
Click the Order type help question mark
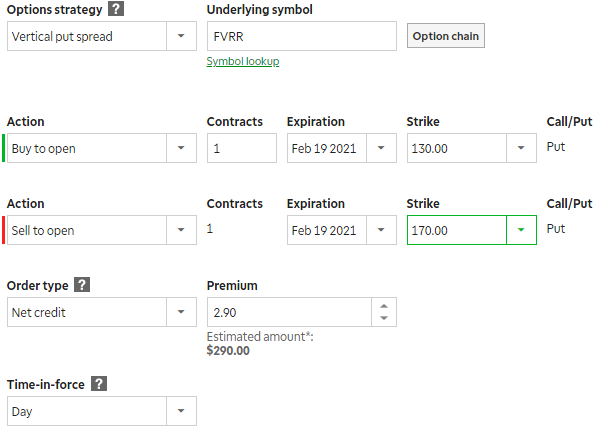82,285
